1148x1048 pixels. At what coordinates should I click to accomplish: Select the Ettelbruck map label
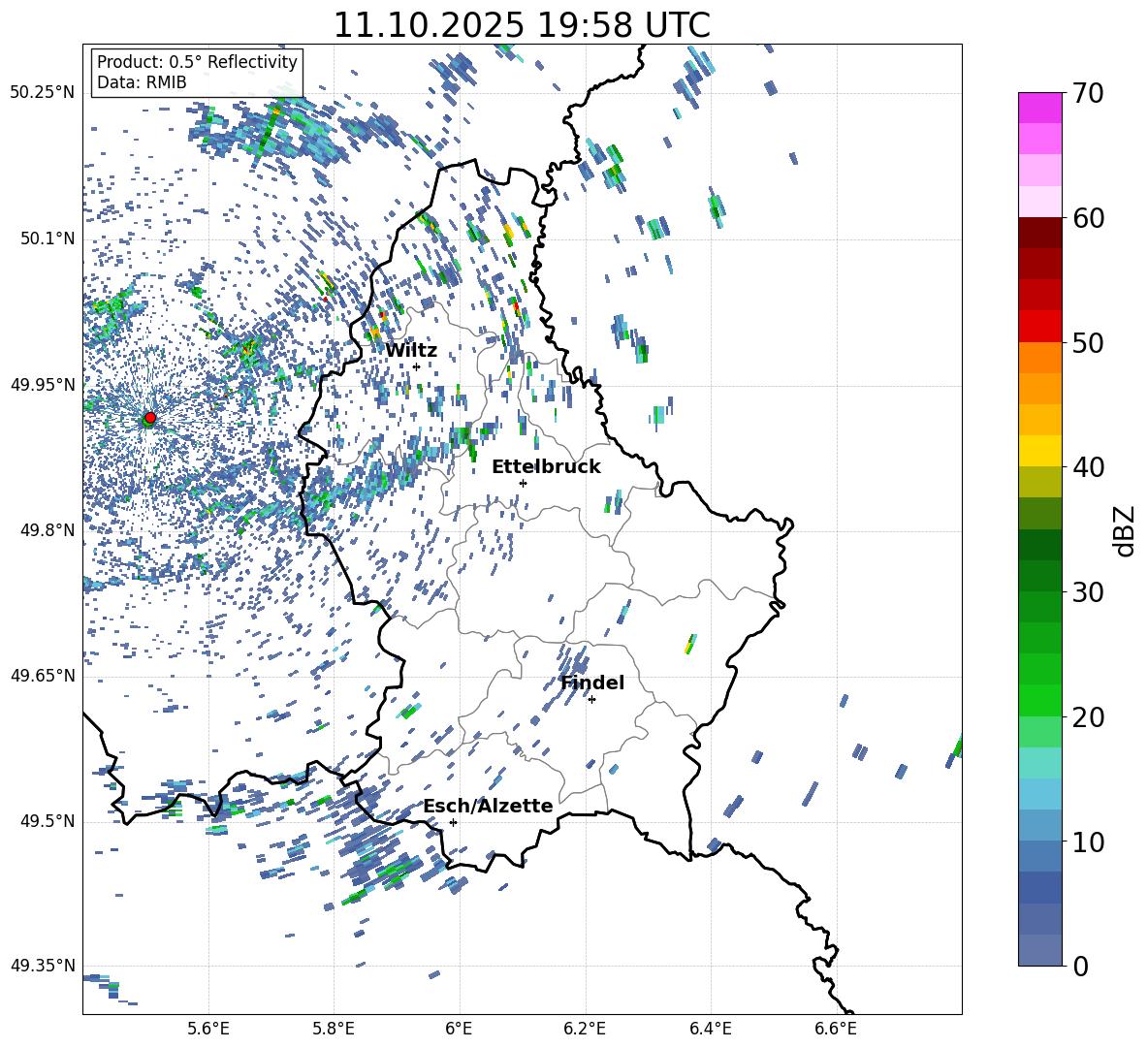546,467
